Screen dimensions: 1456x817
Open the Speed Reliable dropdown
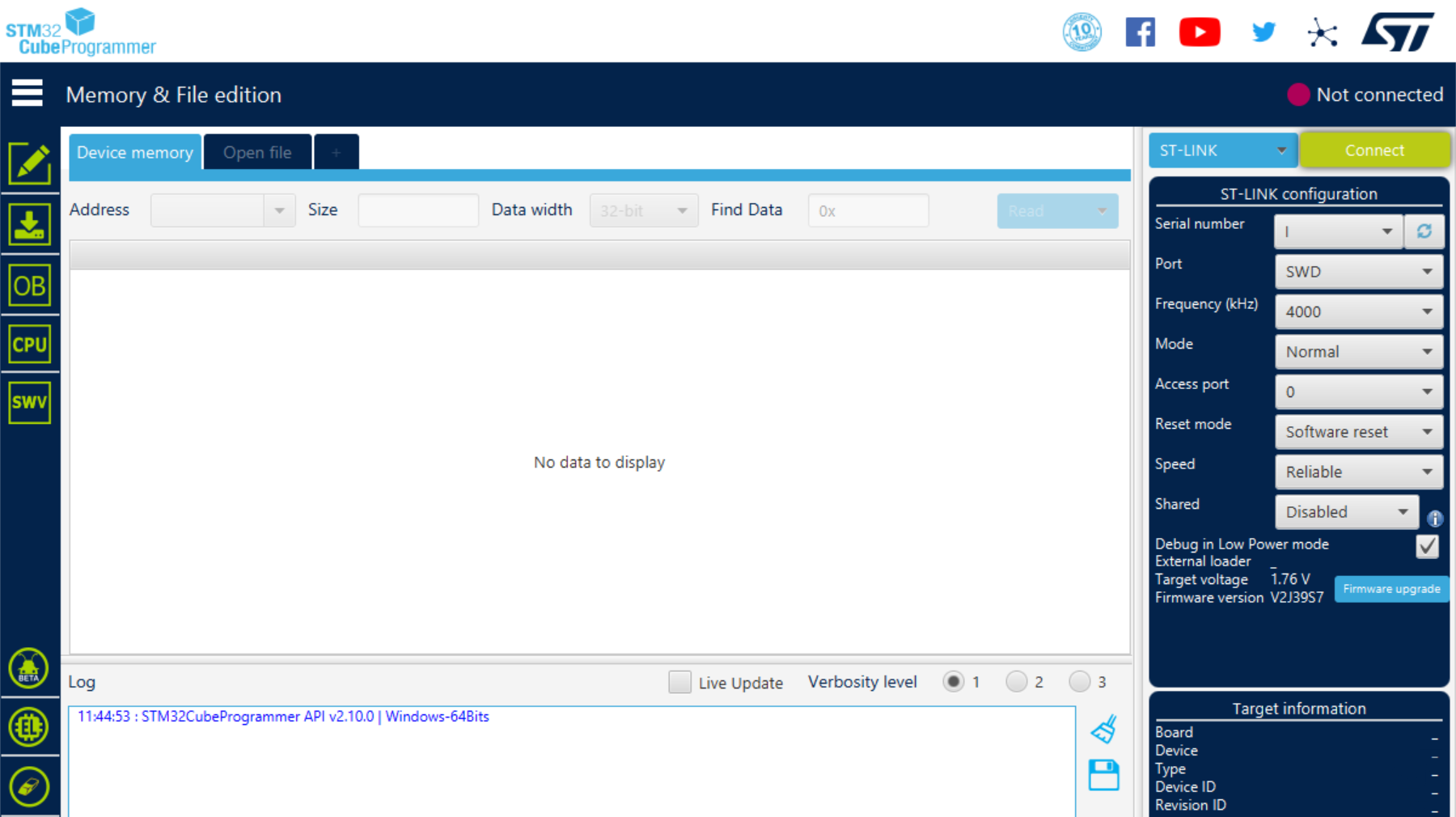coord(1359,472)
